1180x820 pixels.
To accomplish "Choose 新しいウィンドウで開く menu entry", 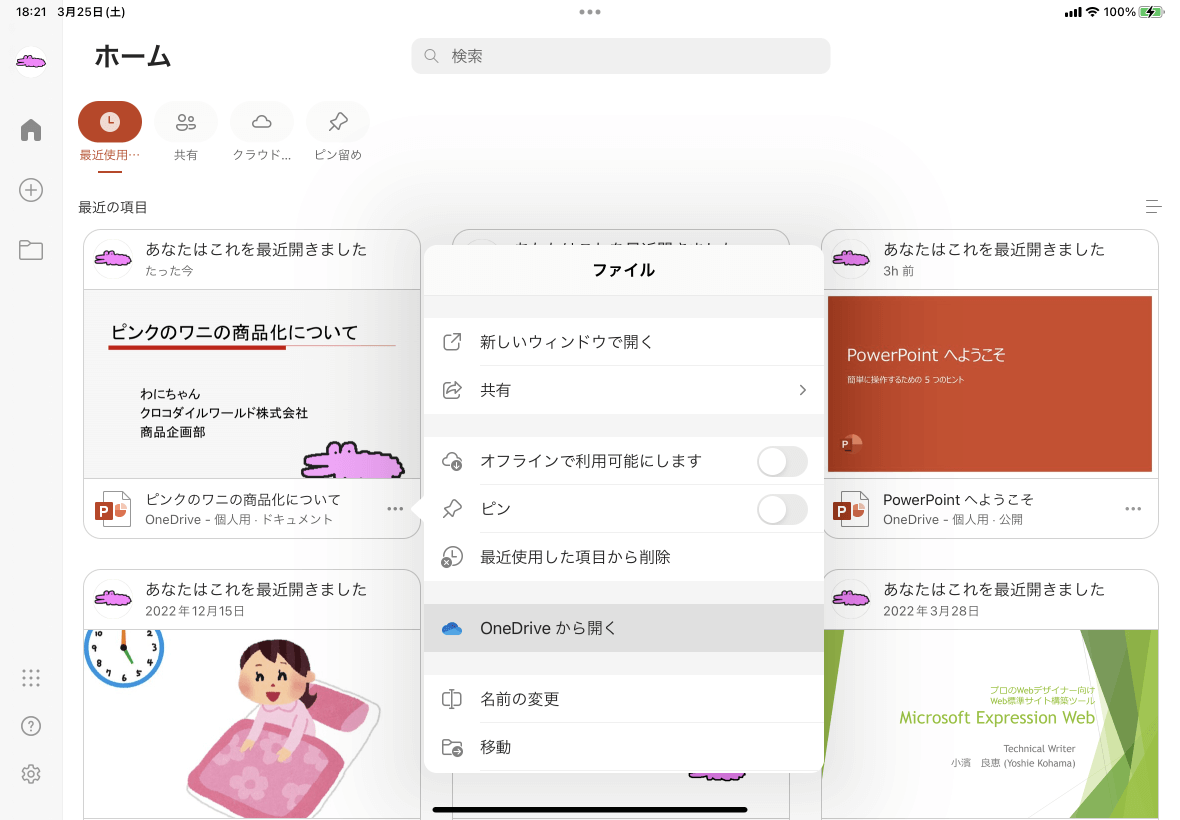I will coord(624,342).
